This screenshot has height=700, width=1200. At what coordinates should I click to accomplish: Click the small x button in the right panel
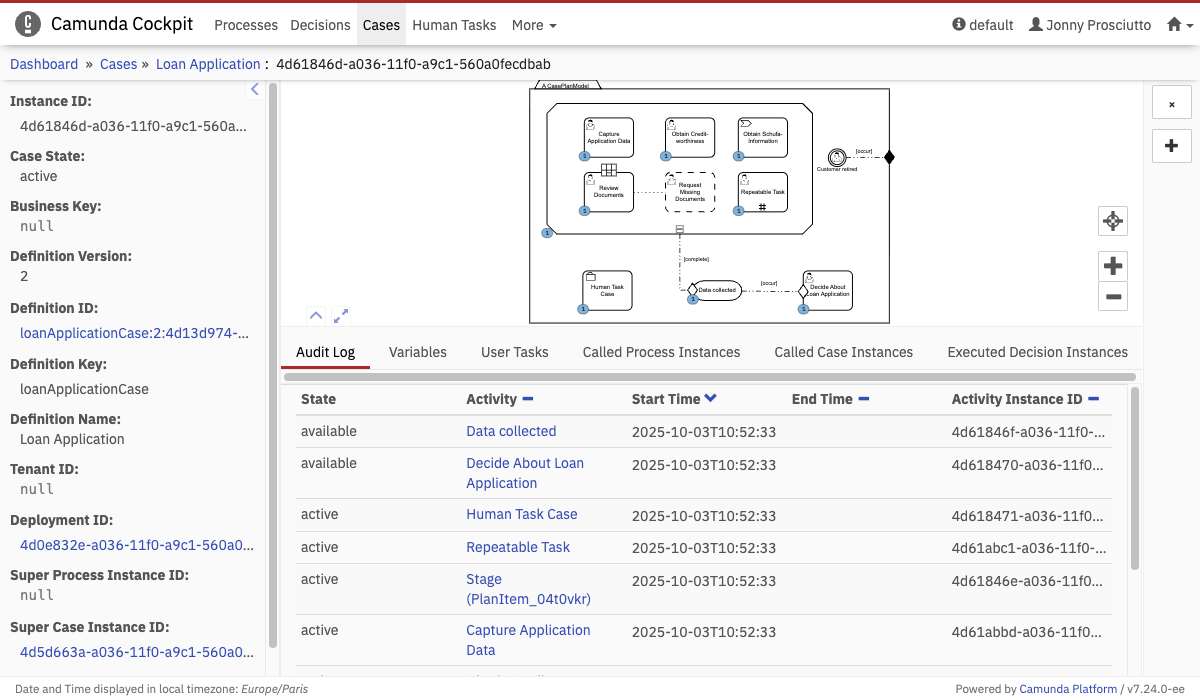pyautogui.click(x=1171, y=104)
